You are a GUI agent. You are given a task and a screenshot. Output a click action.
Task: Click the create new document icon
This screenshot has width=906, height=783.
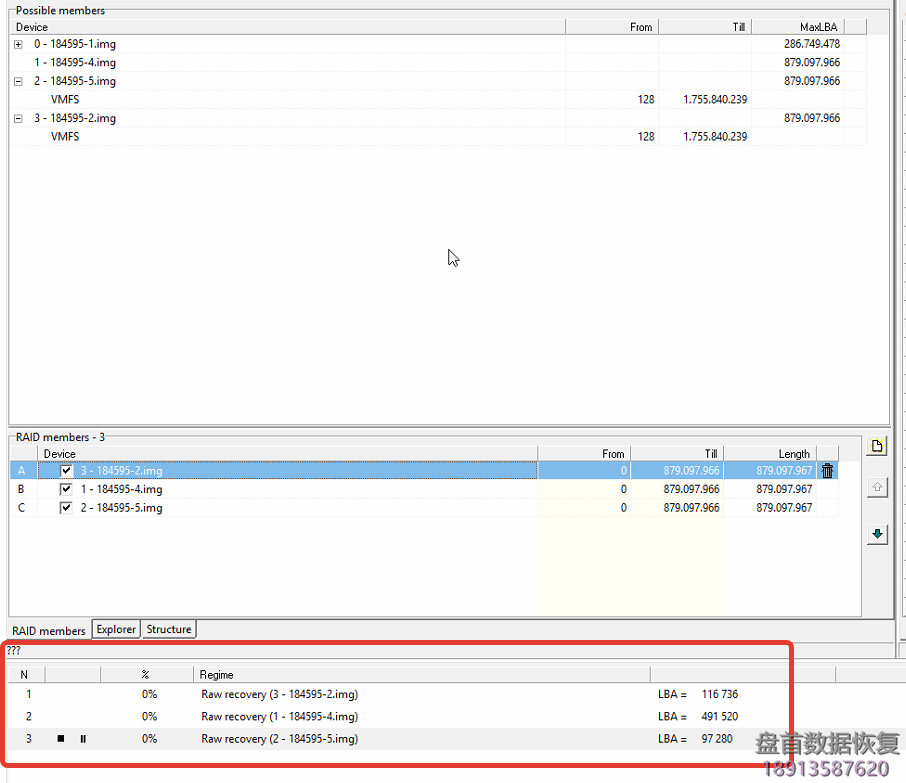(877, 445)
